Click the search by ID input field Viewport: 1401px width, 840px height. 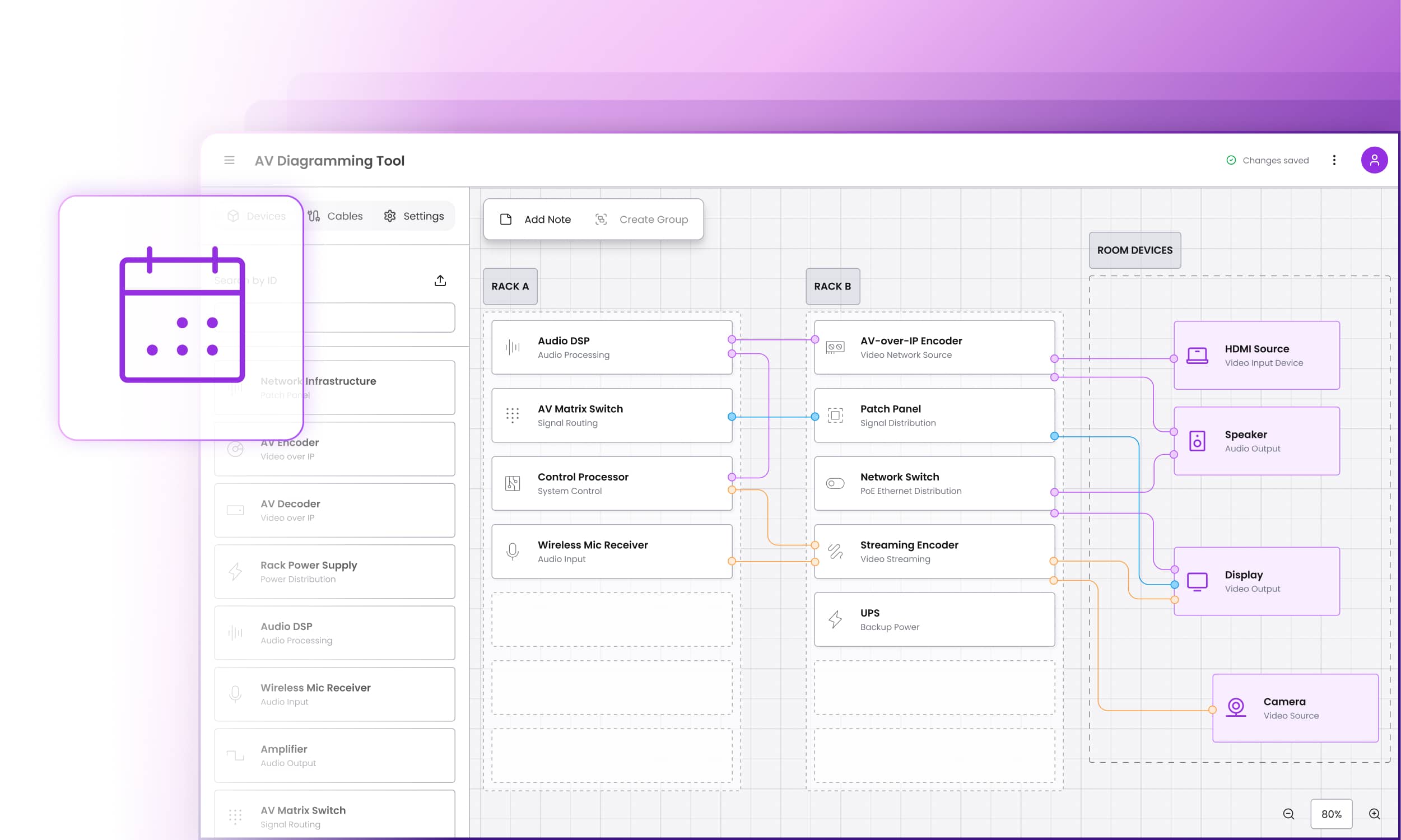tap(379, 318)
